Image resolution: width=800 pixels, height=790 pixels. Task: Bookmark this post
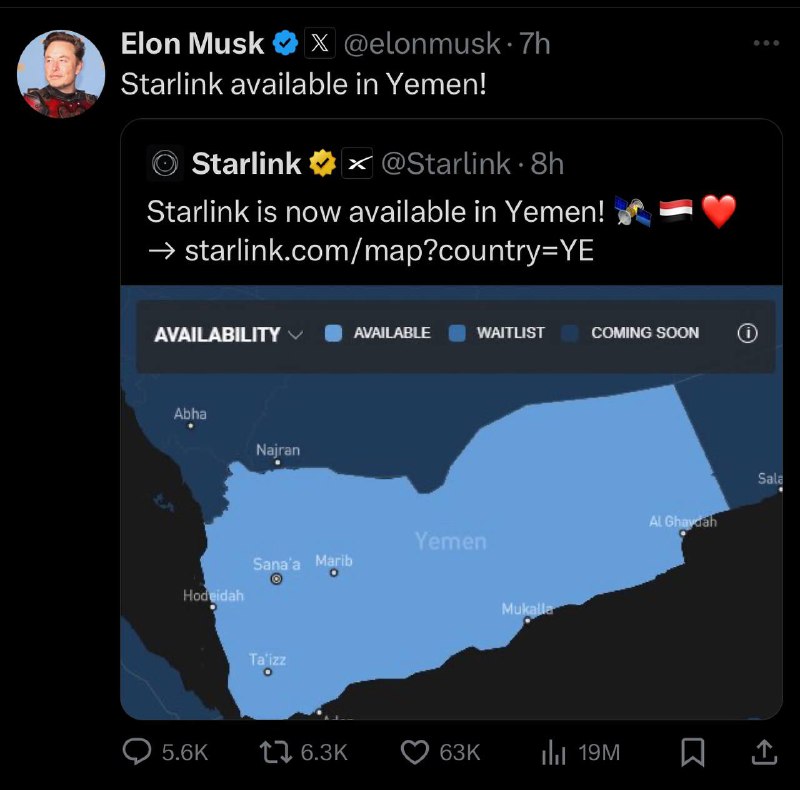coord(693,752)
